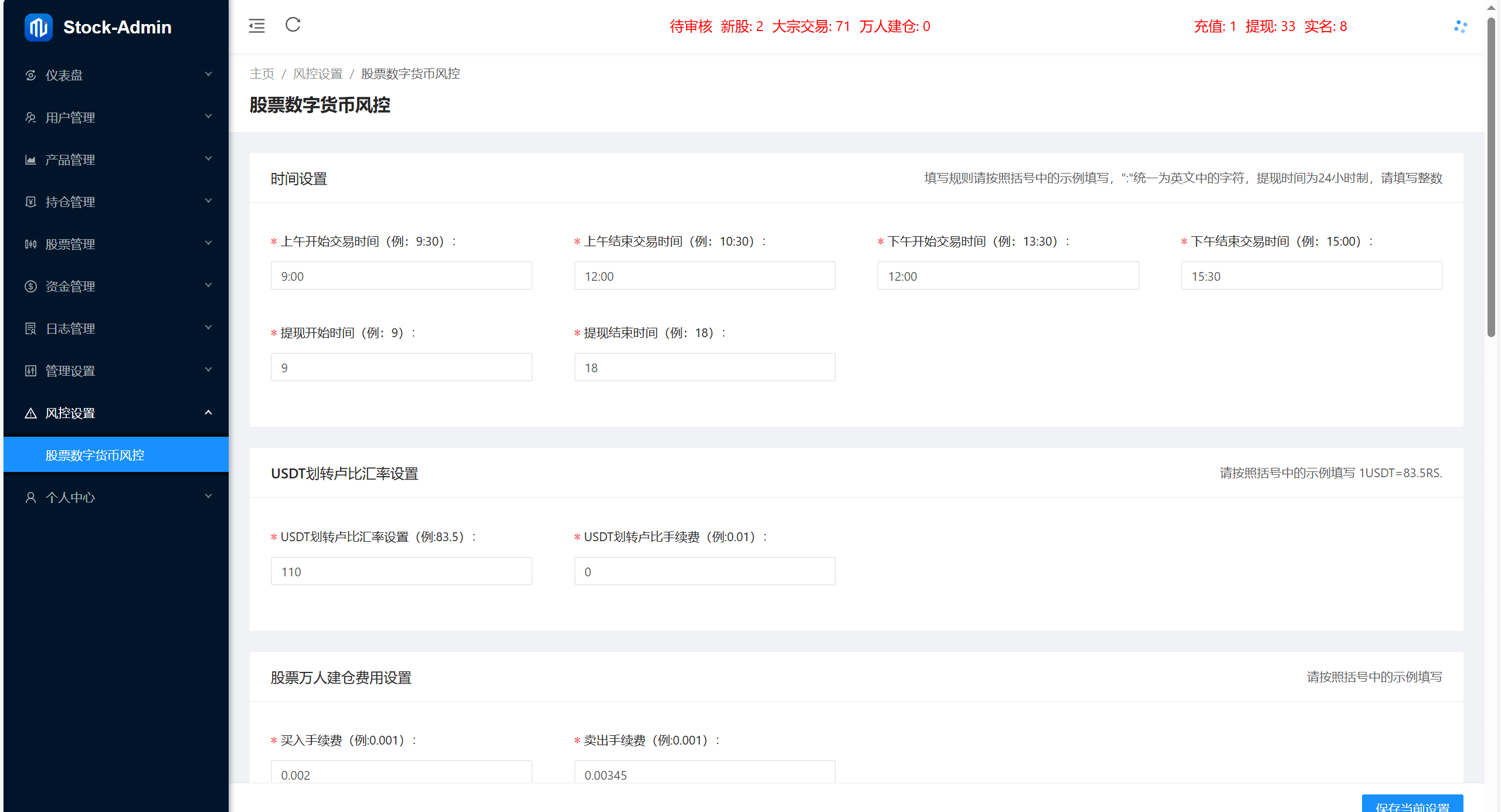This screenshot has height=812, width=1501.
Task: Refresh the page using the reload icon
Action: pos(293,26)
